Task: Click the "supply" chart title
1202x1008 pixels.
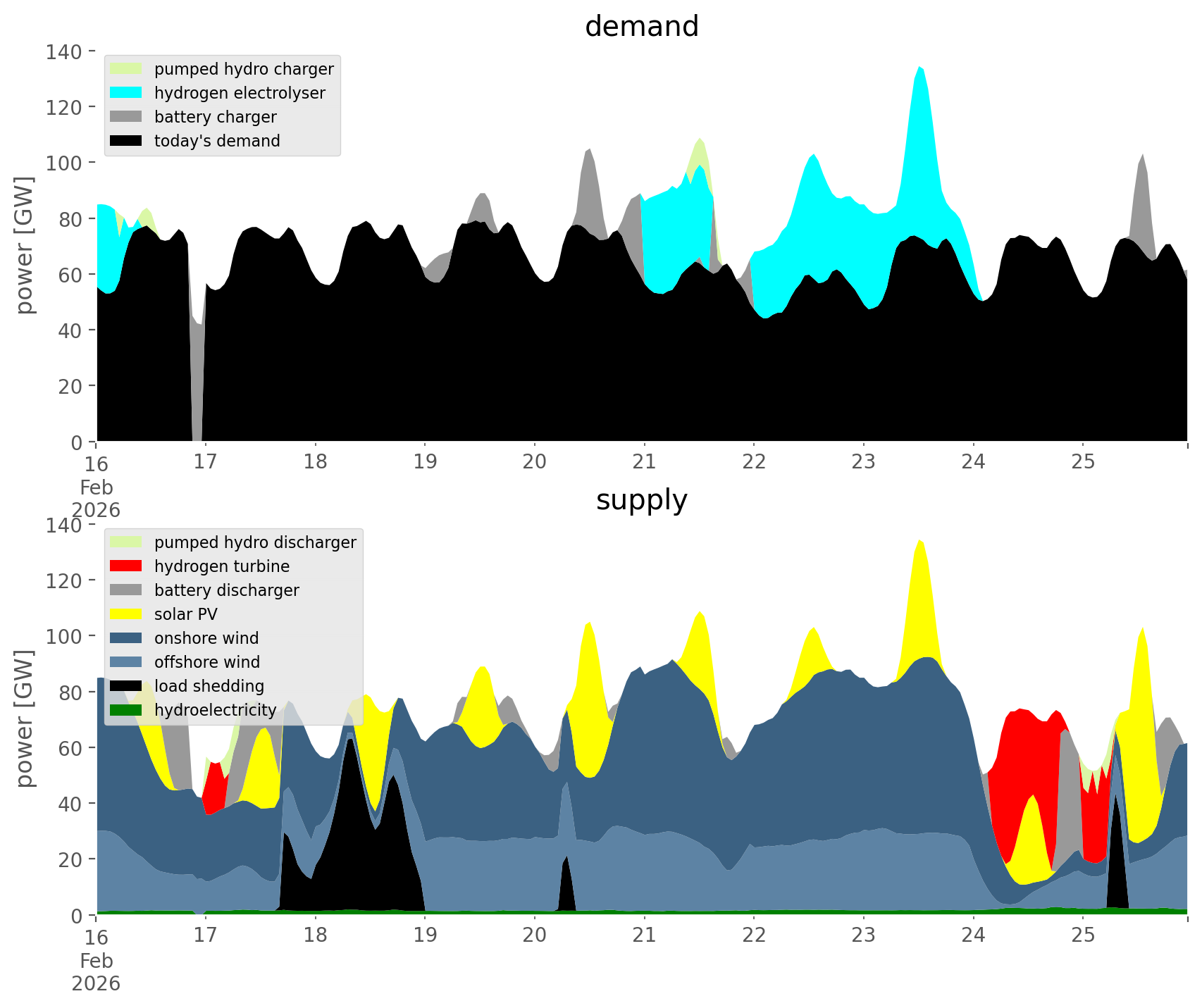Action: tap(641, 500)
